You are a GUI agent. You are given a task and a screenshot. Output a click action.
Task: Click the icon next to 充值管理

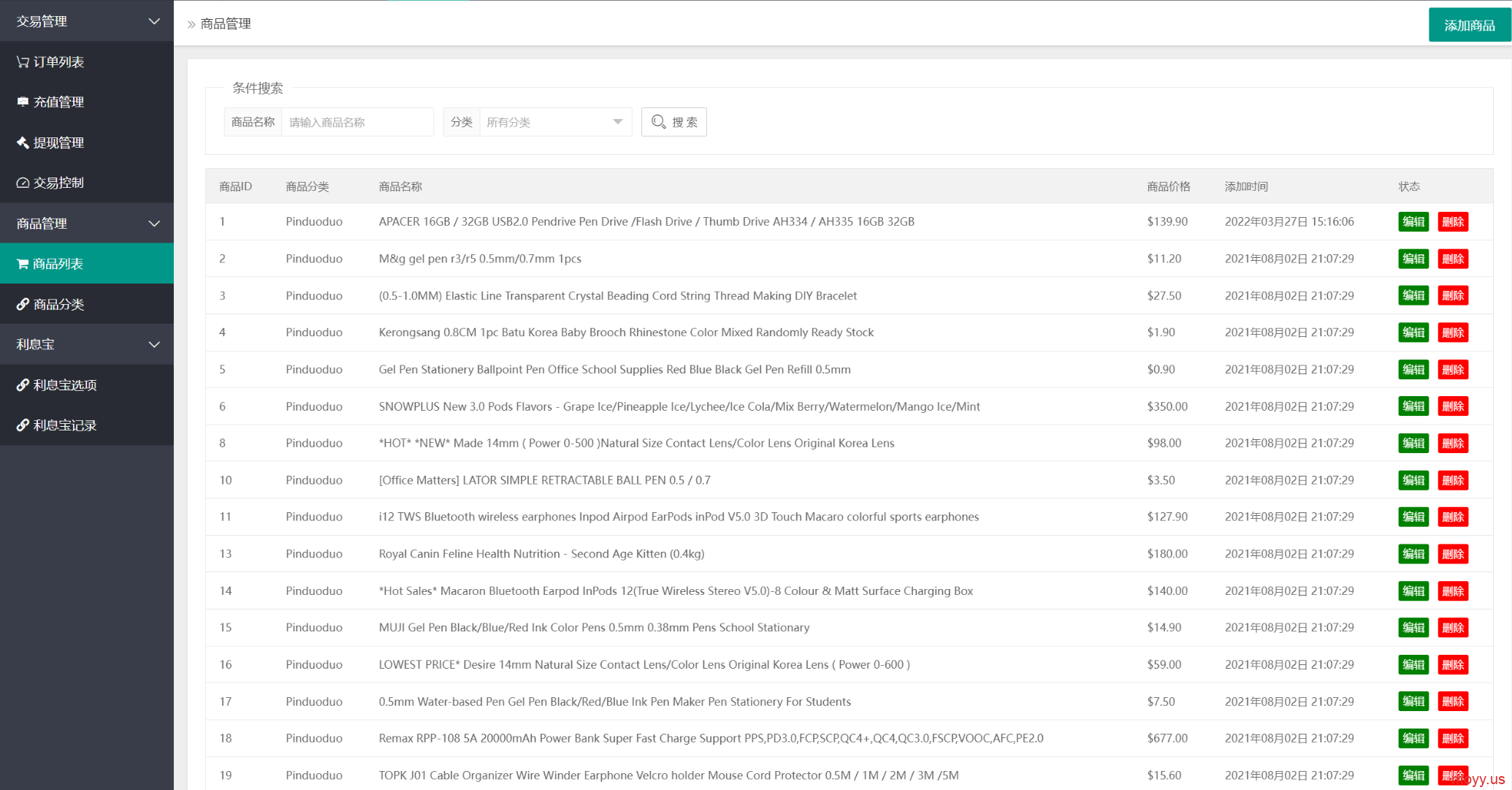23,102
